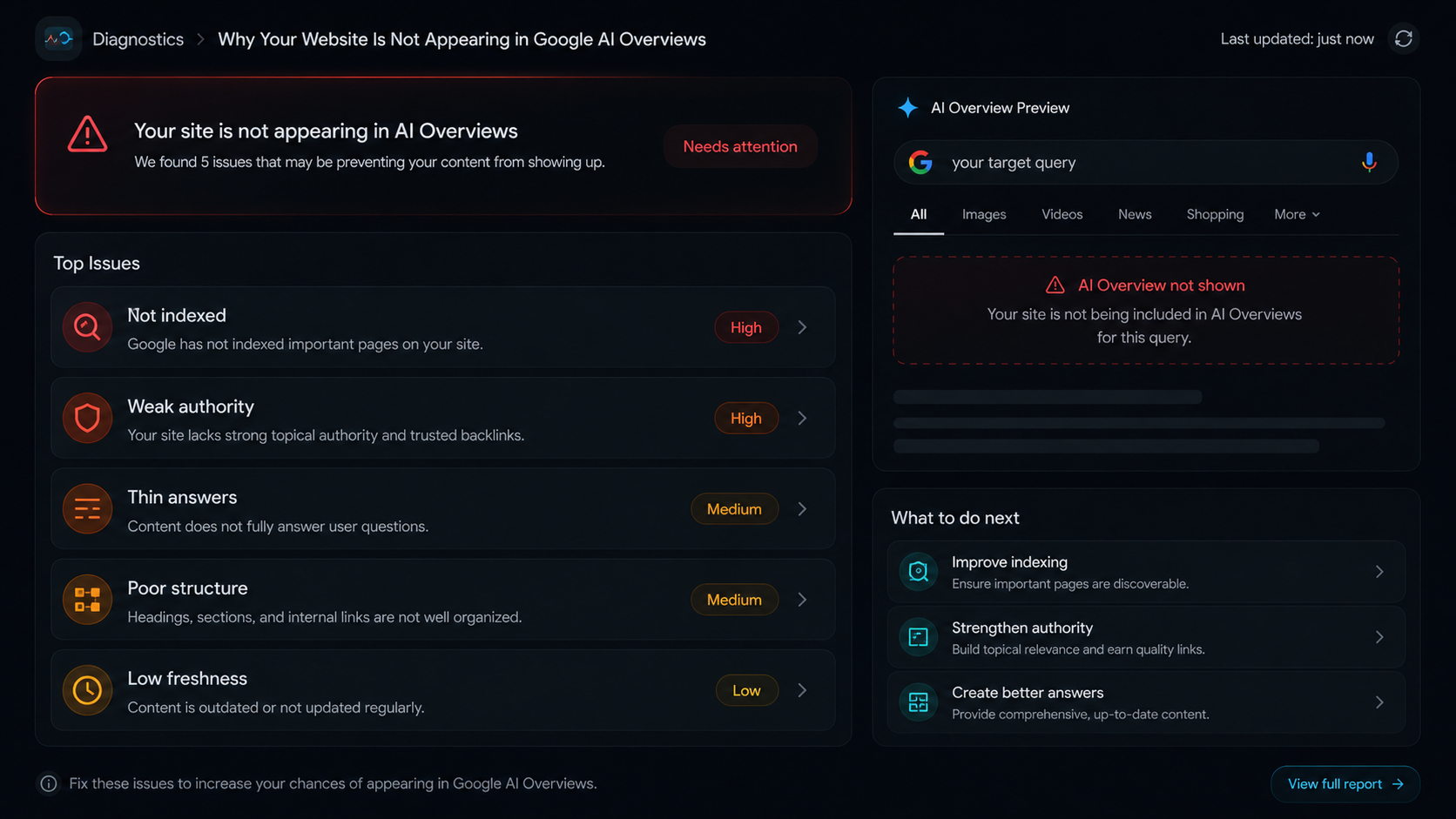Screen dimensions: 1456x819
Task: Click the AI Overview not shown notice box
Action: 1146,310
